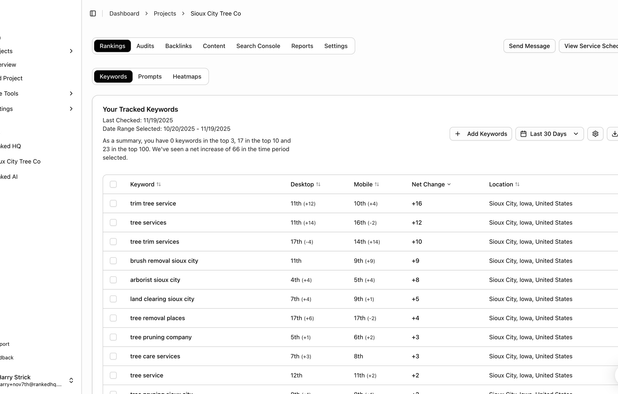Screen dimensions: 618x394
Task: Check the tree care services row
Action: pos(113,356)
